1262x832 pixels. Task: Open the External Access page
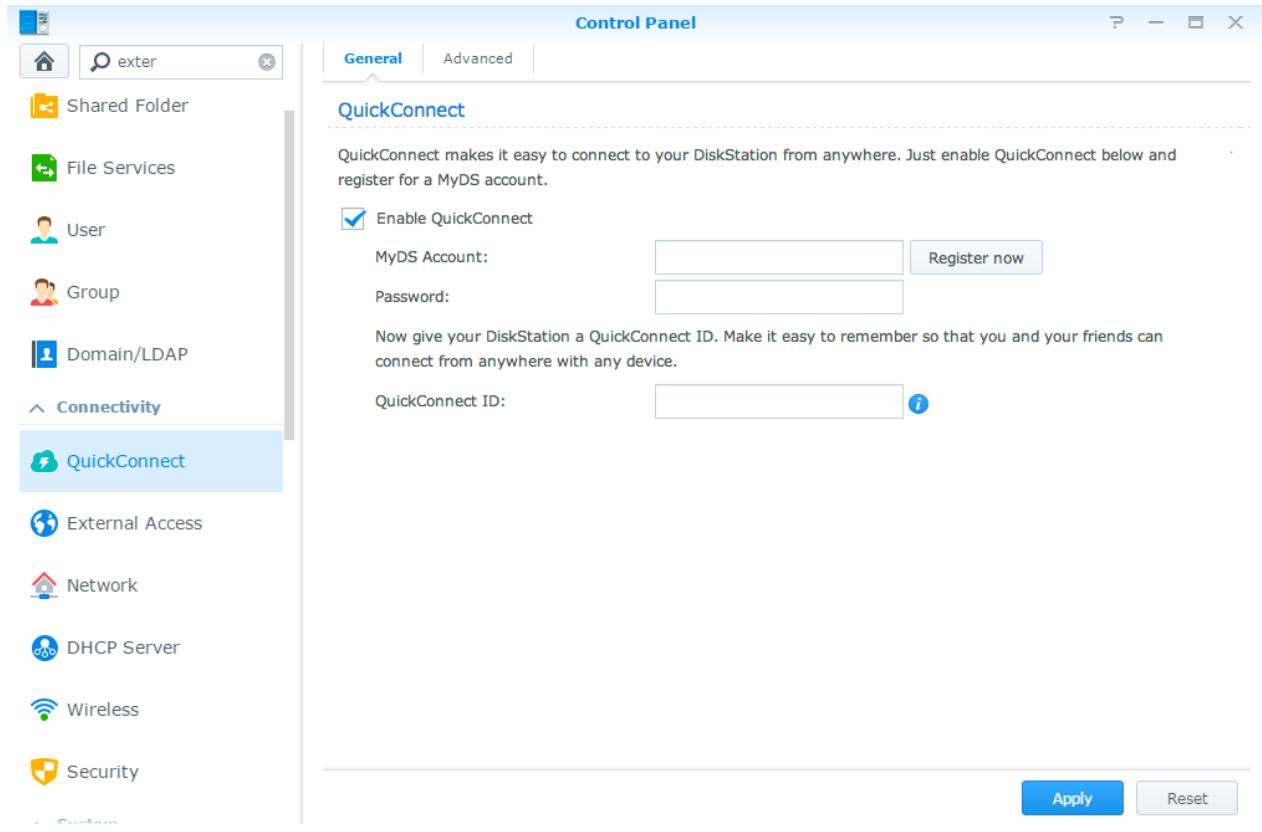click(x=151, y=523)
